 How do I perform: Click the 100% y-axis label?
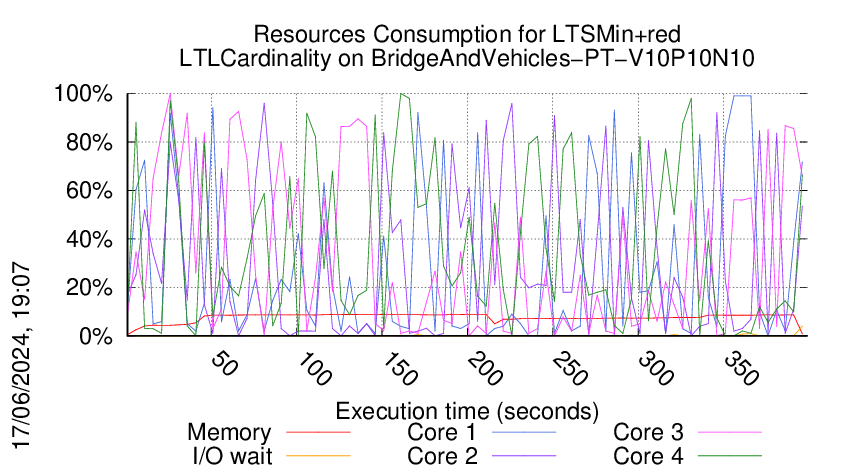[83, 94]
